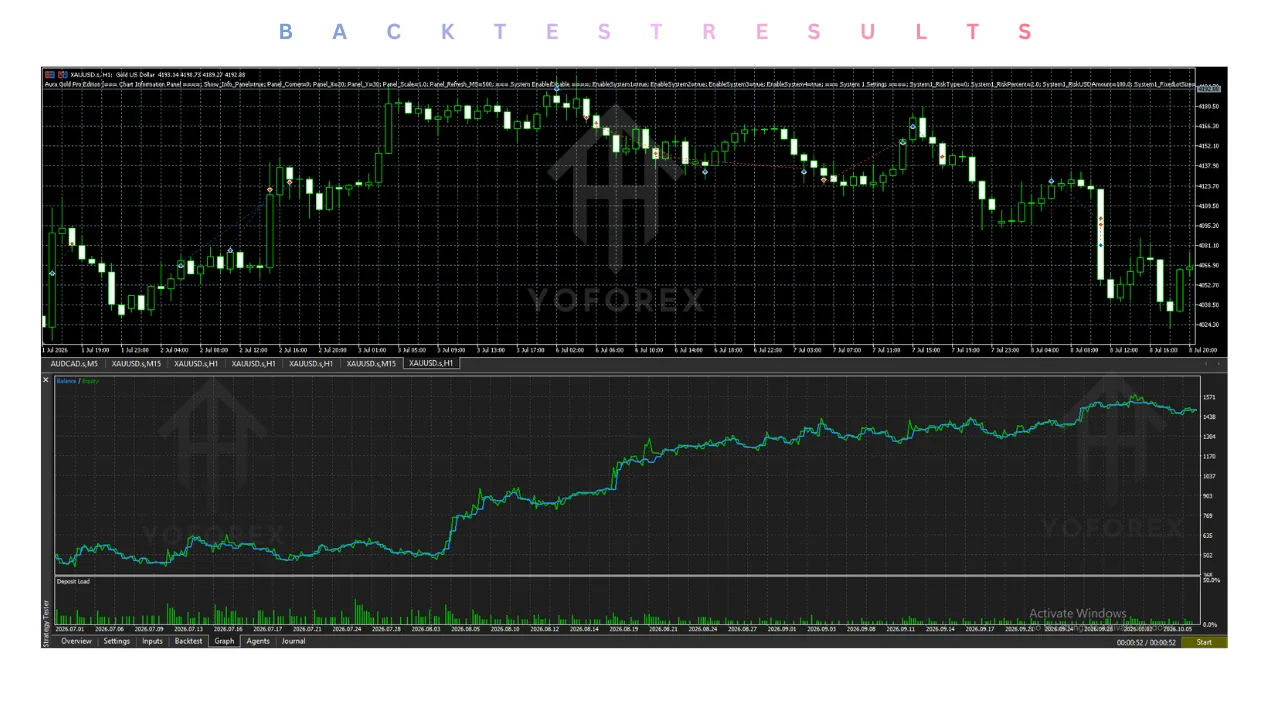1280x720 pixels.
Task: Close the Strategy Tester panel with the X
Action: (45, 380)
